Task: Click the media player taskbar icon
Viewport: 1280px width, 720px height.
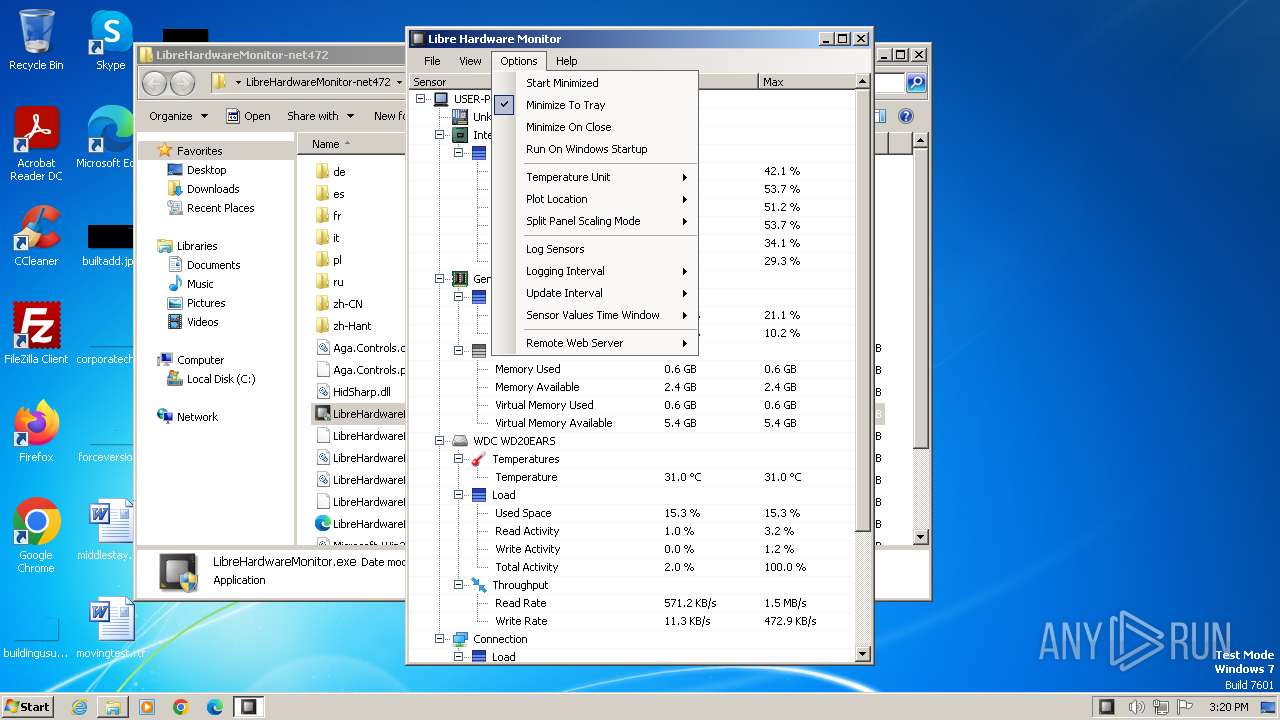Action: click(x=147, y=707)
